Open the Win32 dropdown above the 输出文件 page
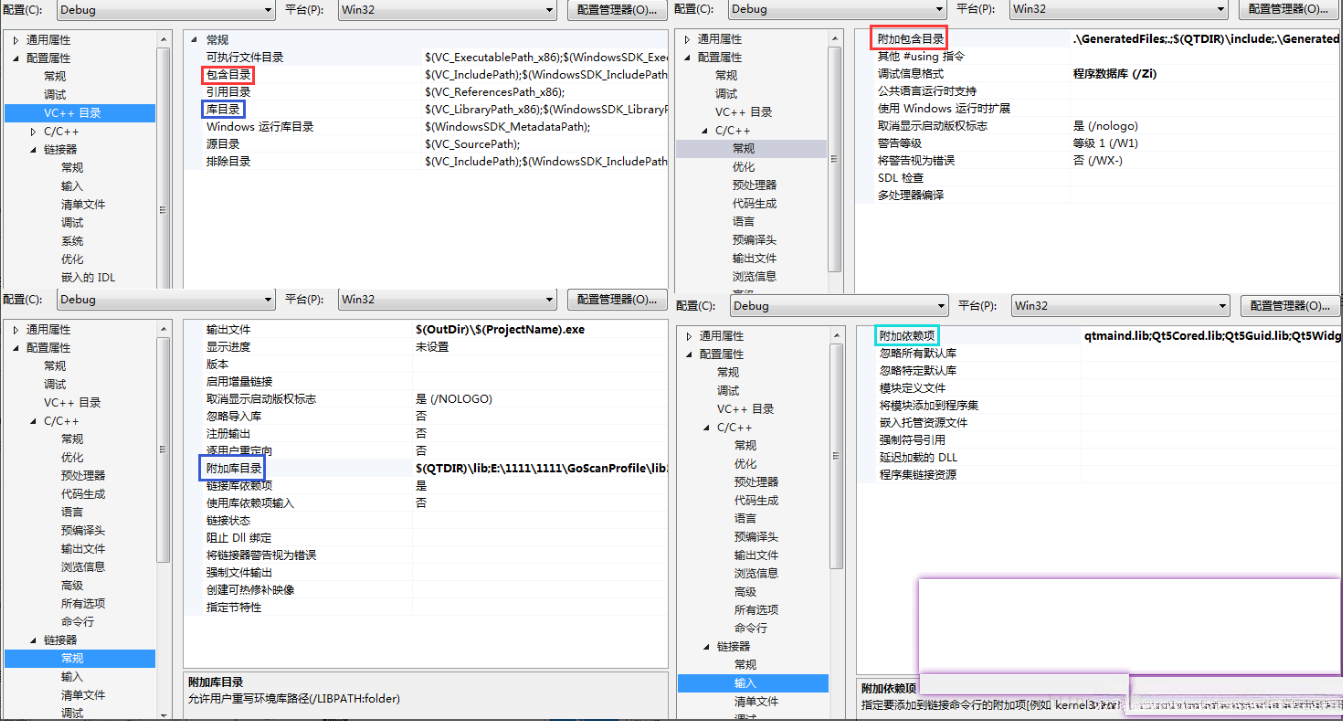Viewport: 1343px width, 721px height. click(x=447, y=299)
